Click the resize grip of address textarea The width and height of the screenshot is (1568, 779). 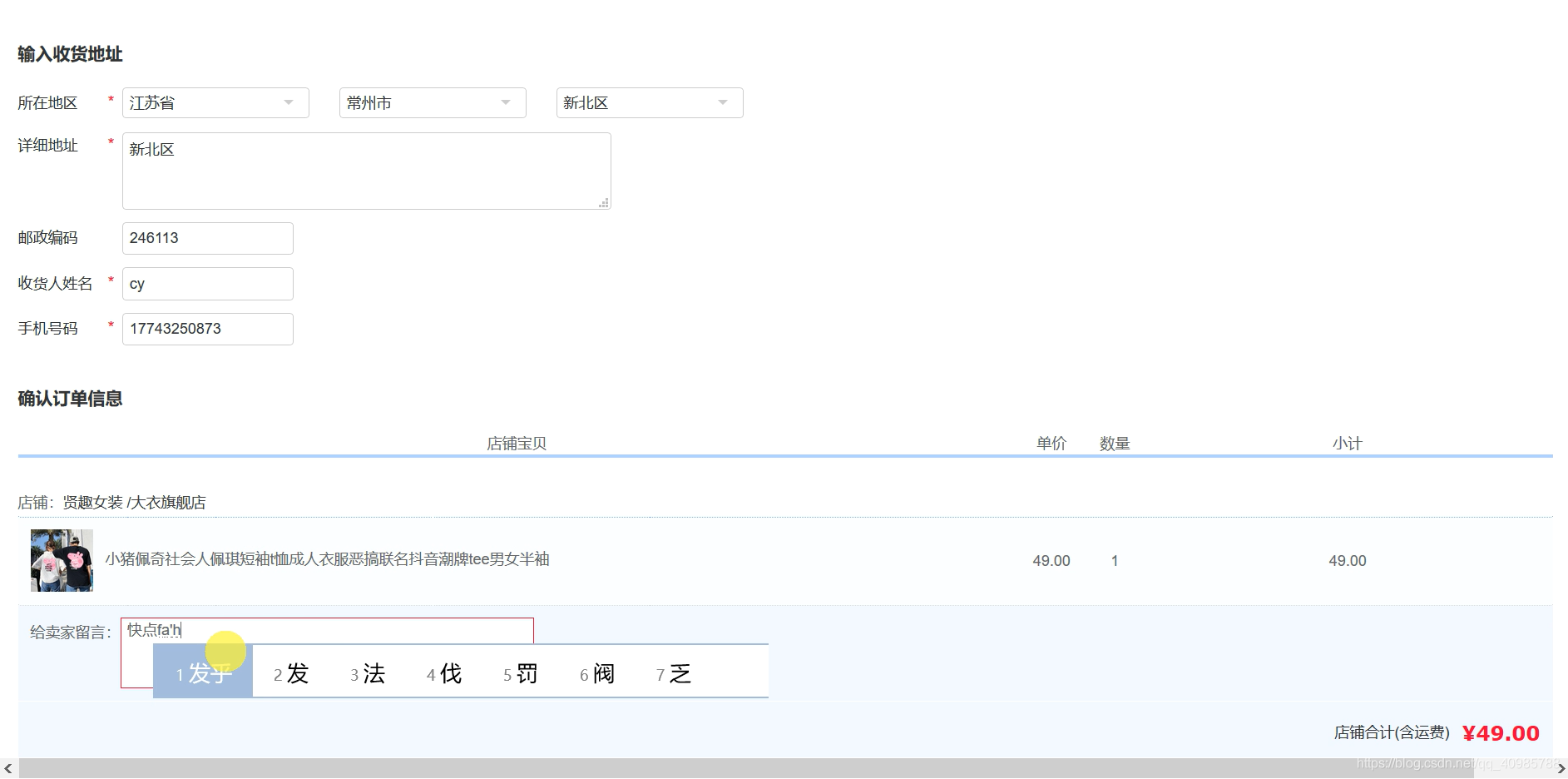pos(604,203)
